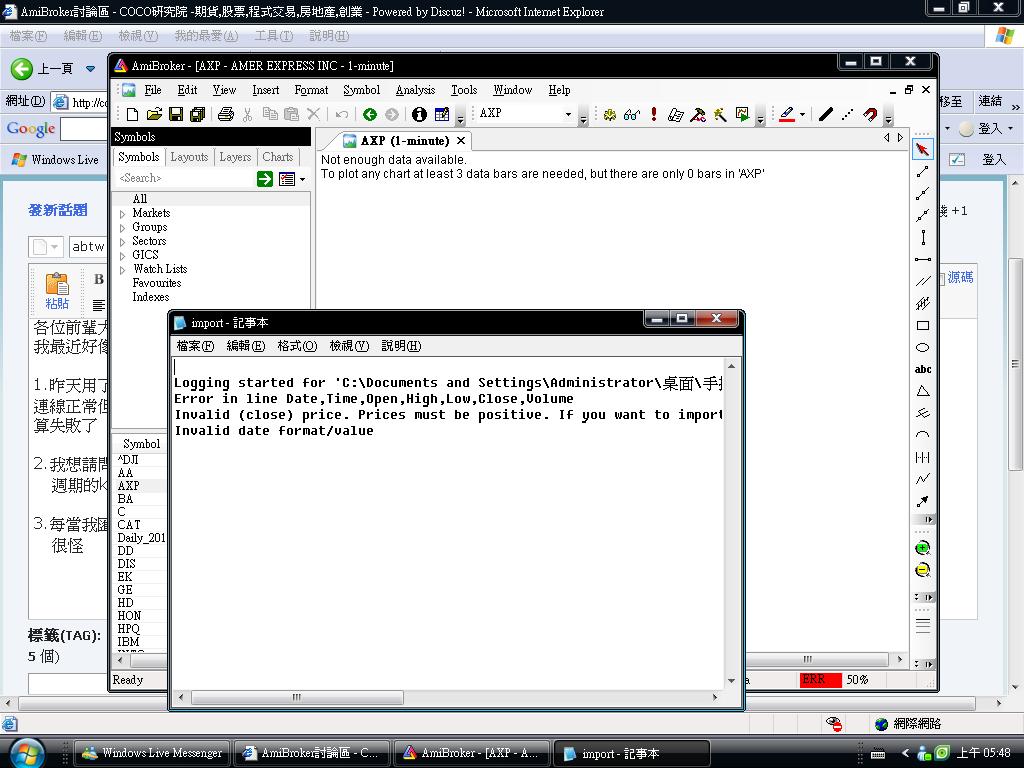This screenshot has height=768, width=1024.
Task: Select the Rectangle drawing tool
Action: [x=923, y=325]
